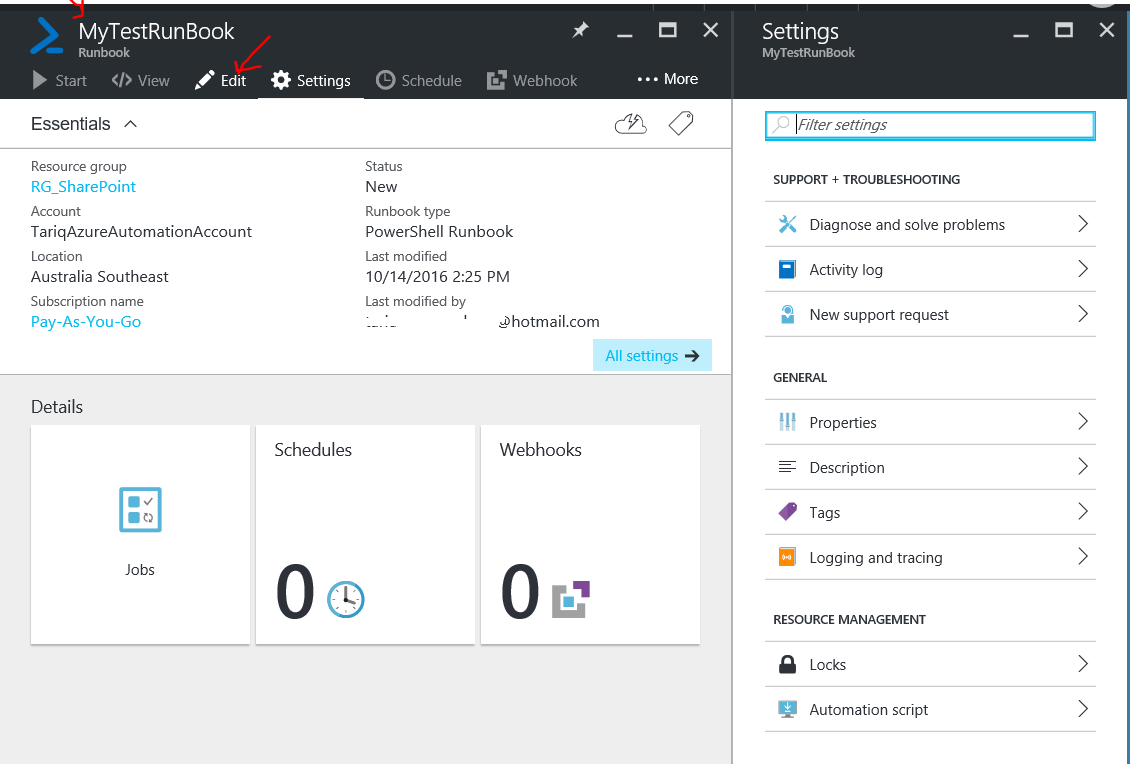
Task: Click the cloud quickstart icon in Essentials
Action: 631,124
